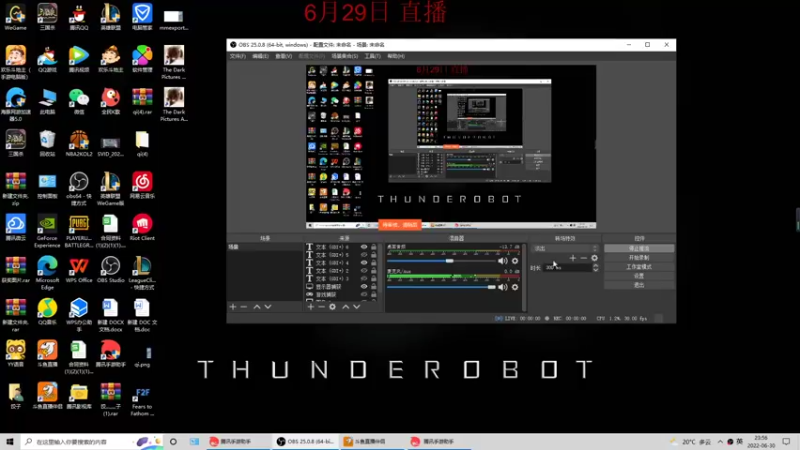Toggle visibility of text (GDI+) 6 source
Image resolution: width=800 pixels, height=450 pixels.
tap(364, 247)
